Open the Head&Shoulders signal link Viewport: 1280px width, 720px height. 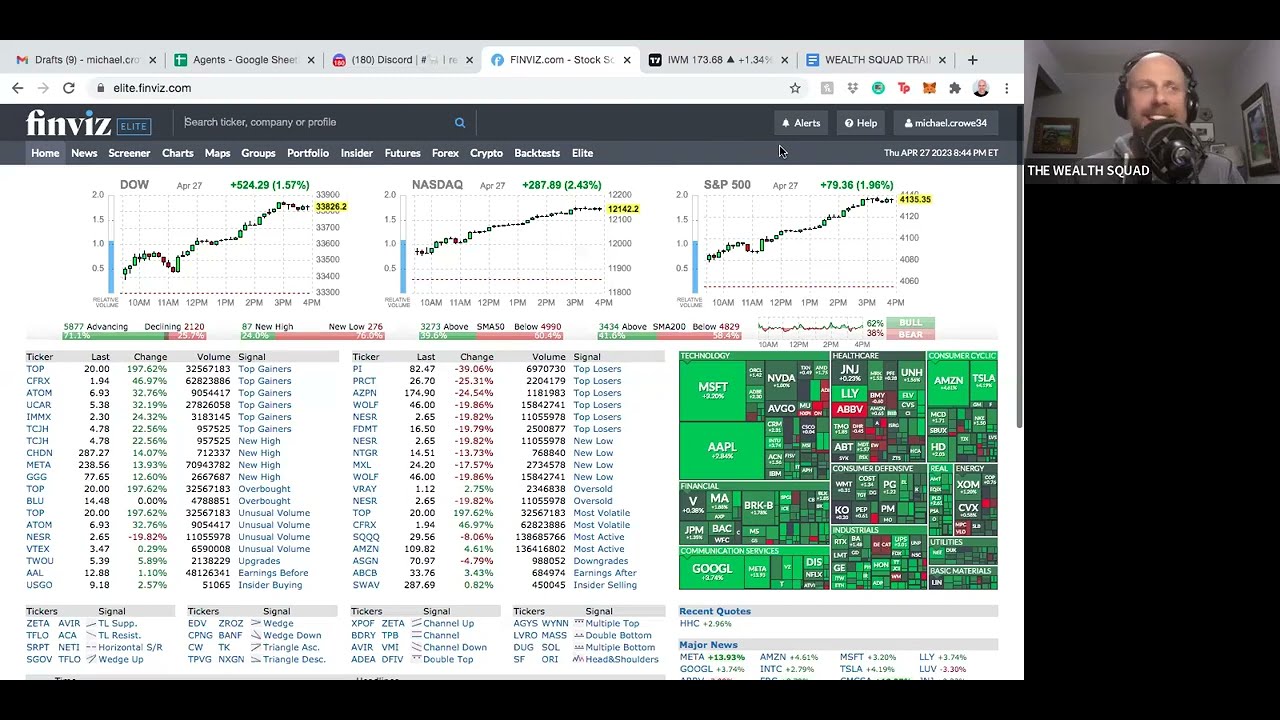click(x=622, y=659)
